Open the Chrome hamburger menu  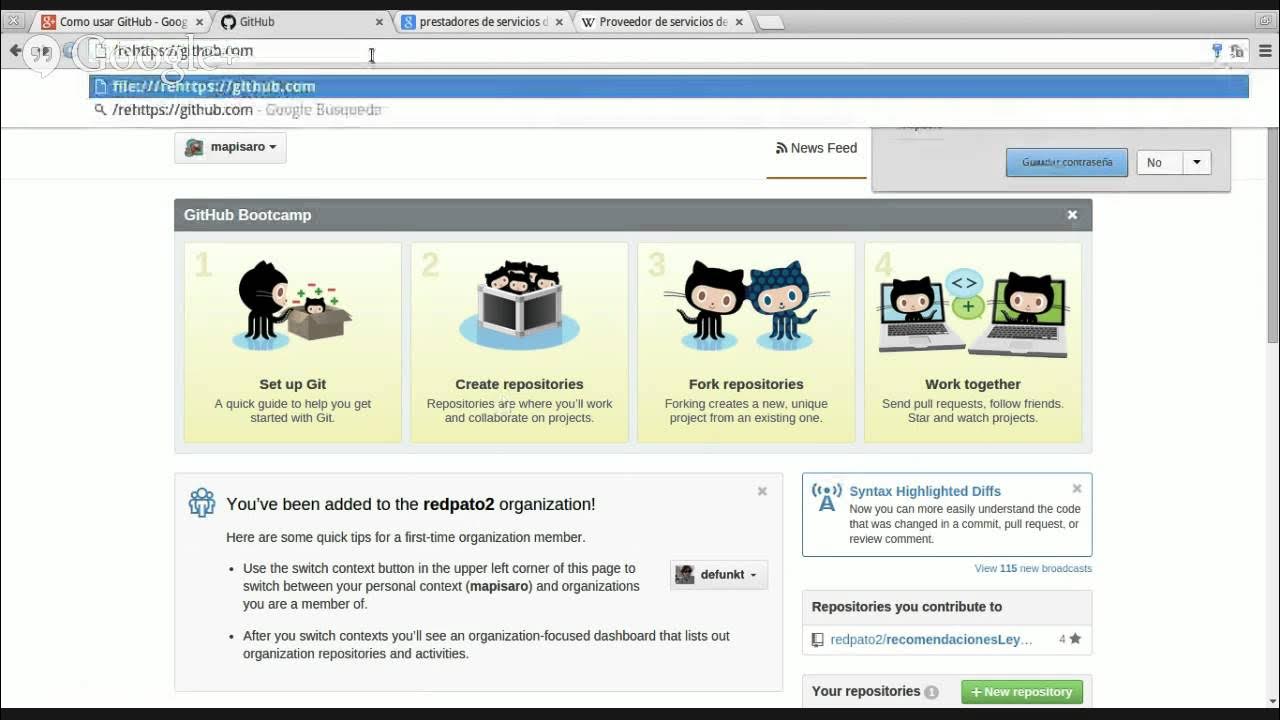(x=1265, y=51)
